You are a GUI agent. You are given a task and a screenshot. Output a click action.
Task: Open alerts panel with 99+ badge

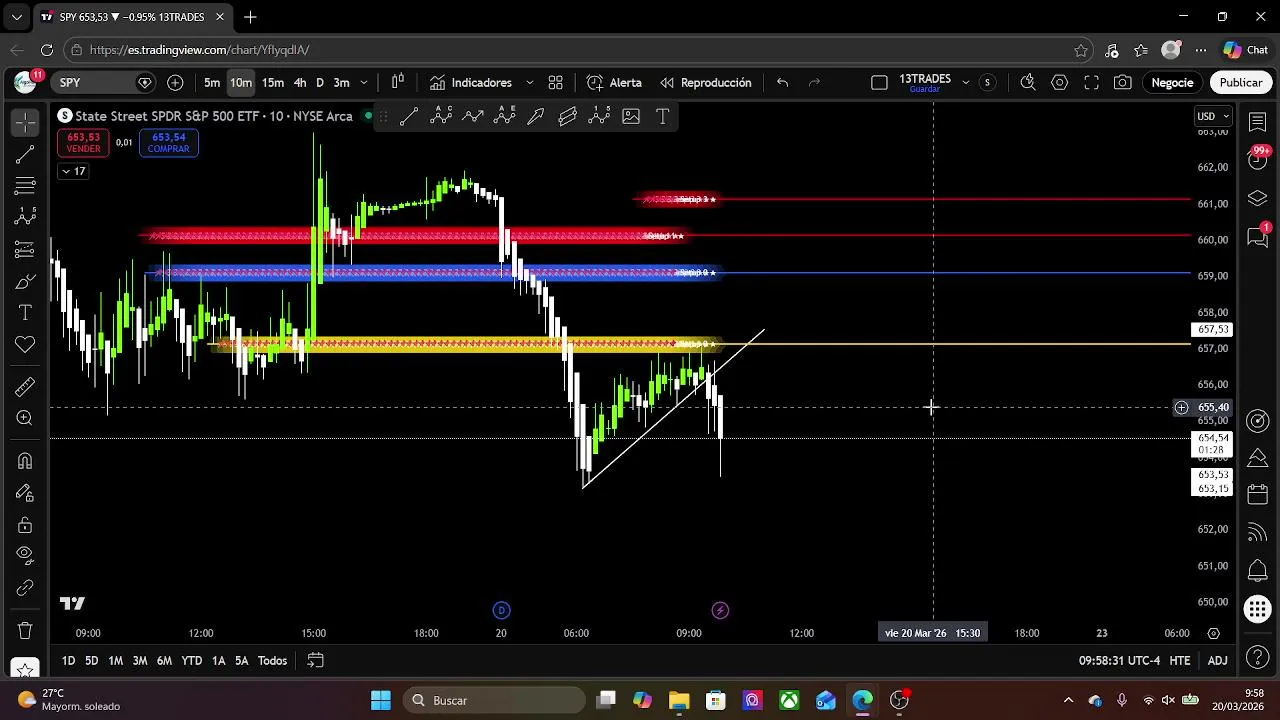coord(1258,158)
